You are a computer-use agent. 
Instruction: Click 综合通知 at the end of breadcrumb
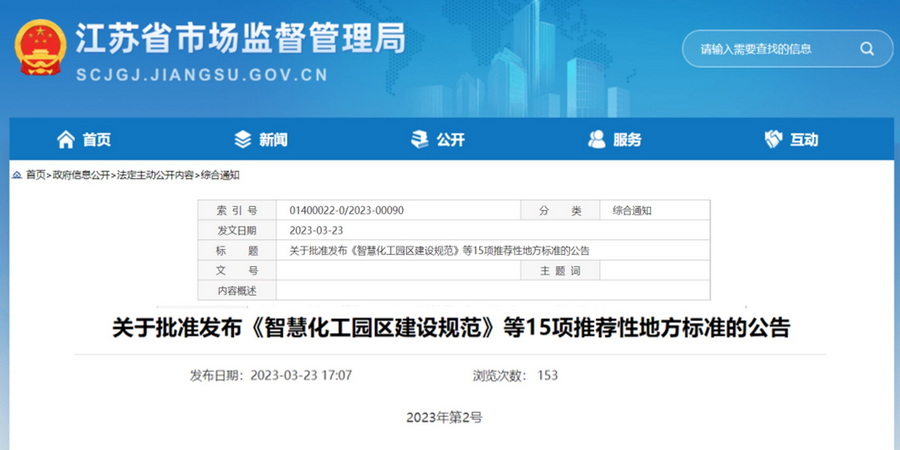(220, 175)
